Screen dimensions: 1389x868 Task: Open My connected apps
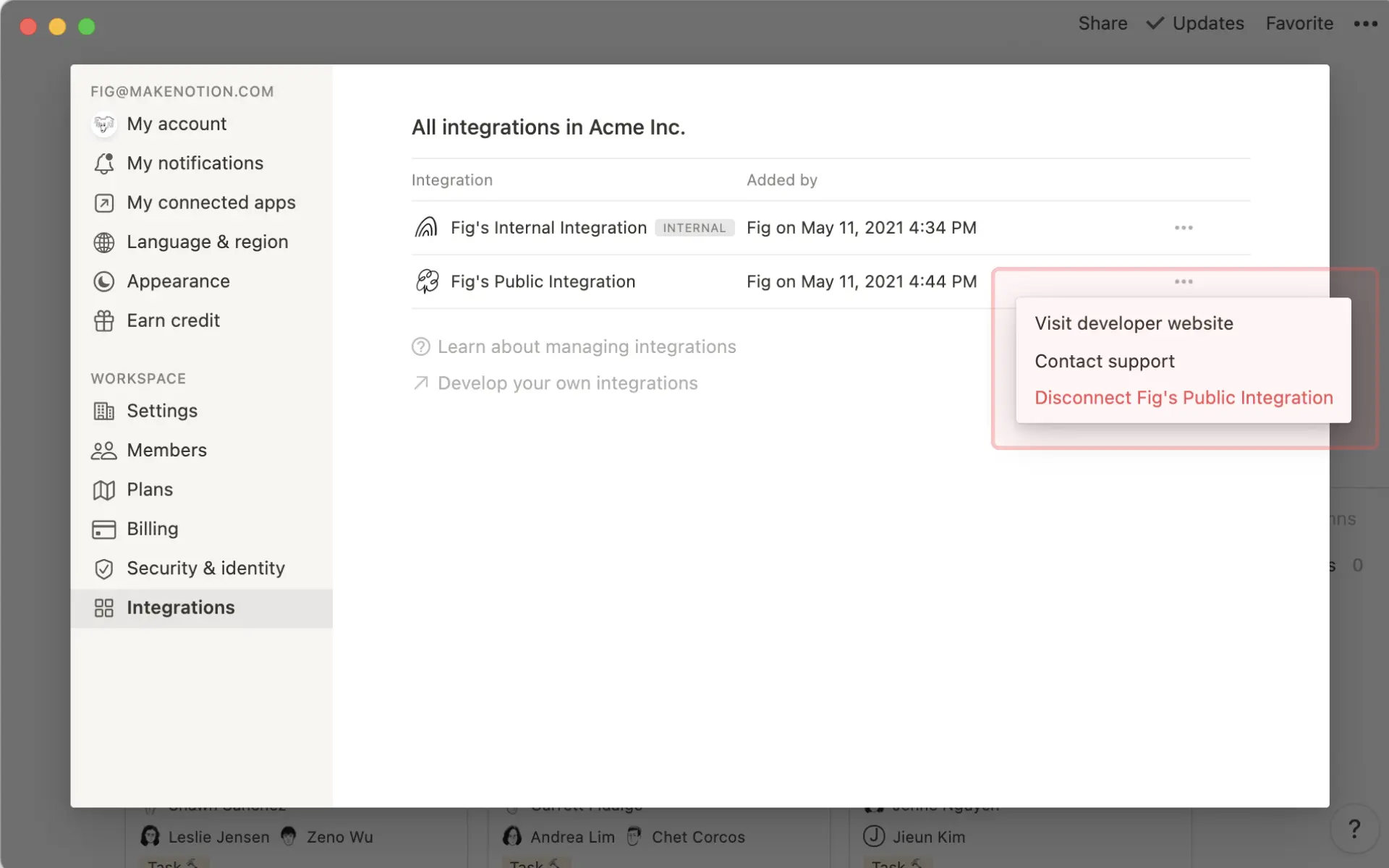pyautogui.click(x=211, y=203)
